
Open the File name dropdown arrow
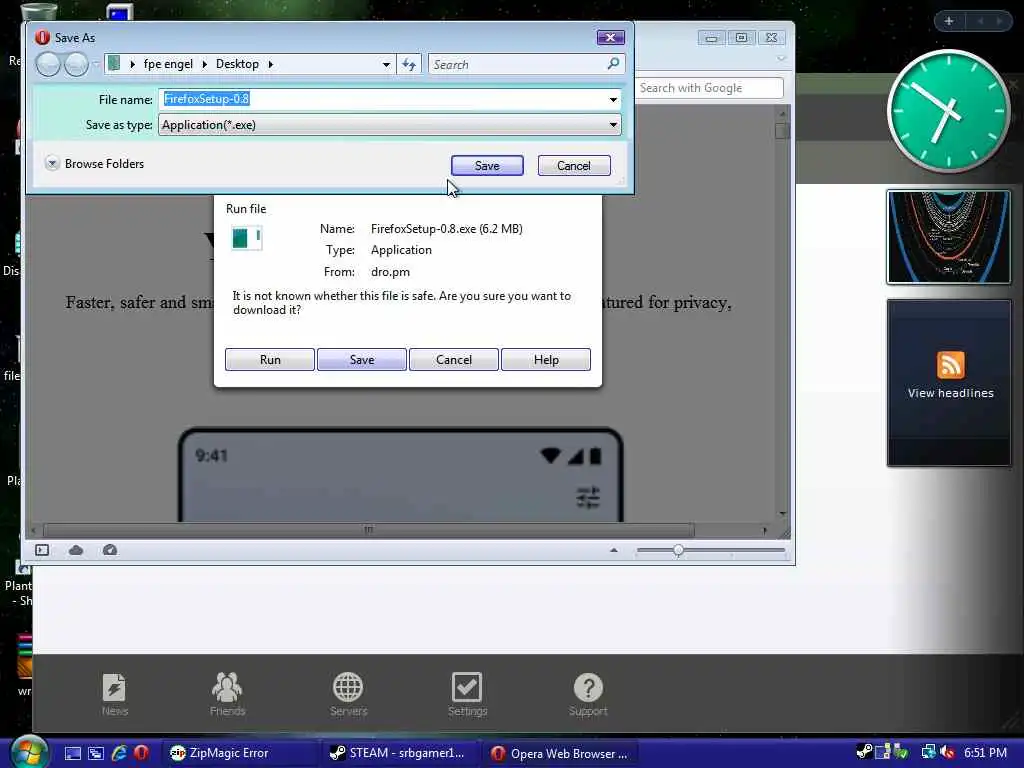point(613,99)
